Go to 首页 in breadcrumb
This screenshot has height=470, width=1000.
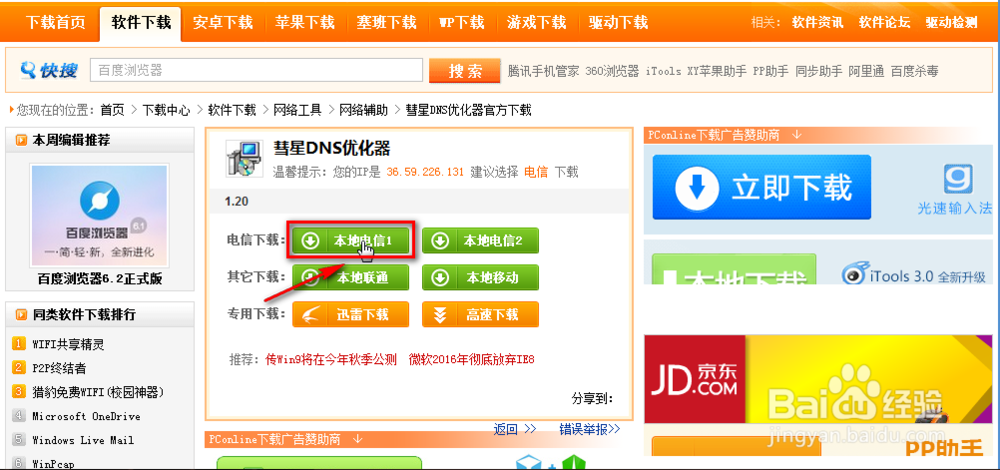(x=112, y=110)
